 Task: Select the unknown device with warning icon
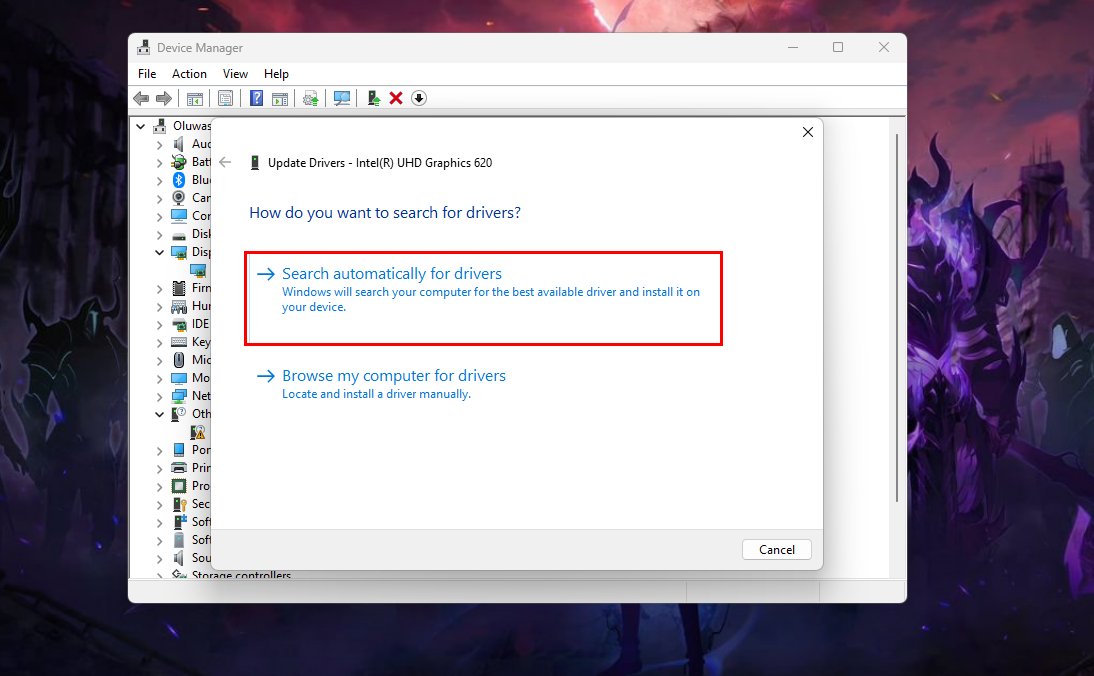pyautogui.click(x=198, y=432)
